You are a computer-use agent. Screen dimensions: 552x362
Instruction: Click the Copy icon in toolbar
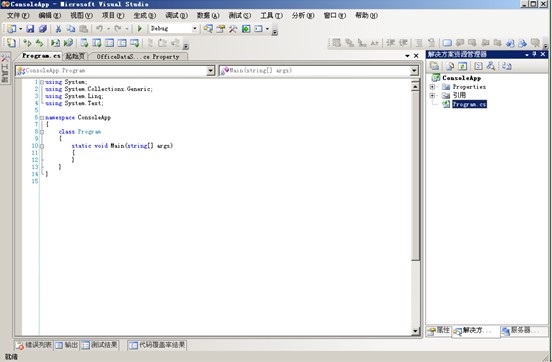point(71,29)
